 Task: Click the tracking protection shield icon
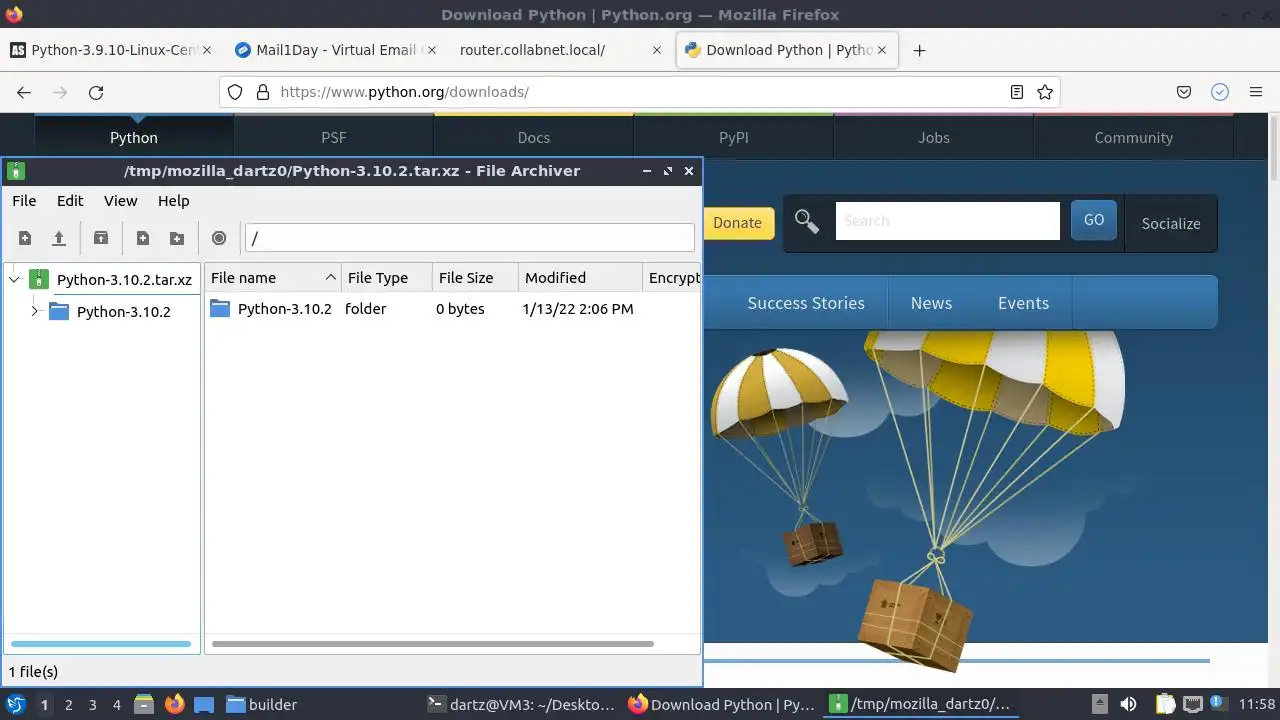pyautogui.click(x=235, y=92)
